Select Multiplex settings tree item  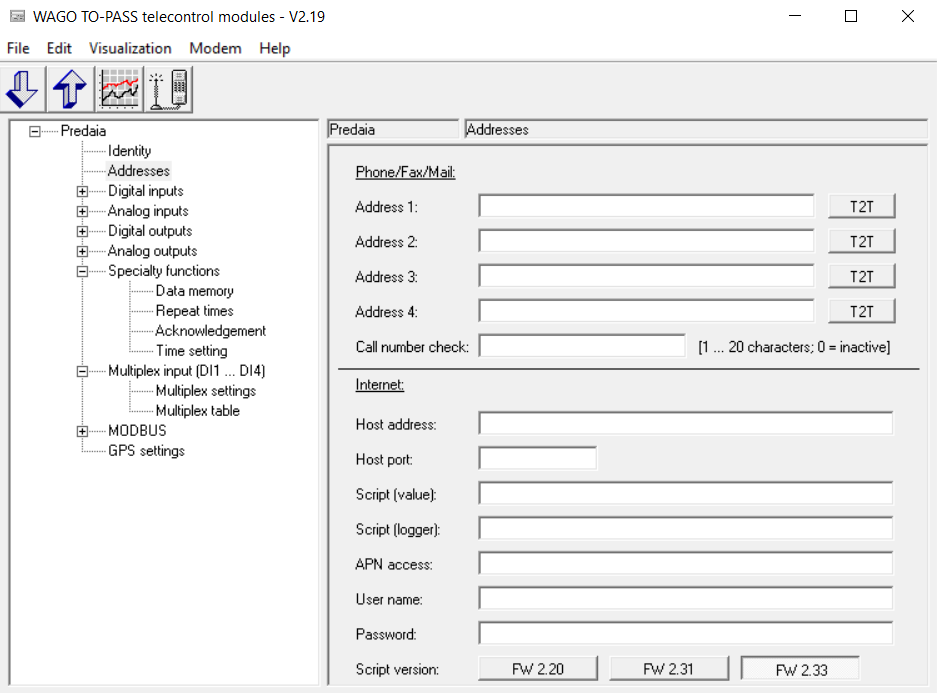[206, 391]
